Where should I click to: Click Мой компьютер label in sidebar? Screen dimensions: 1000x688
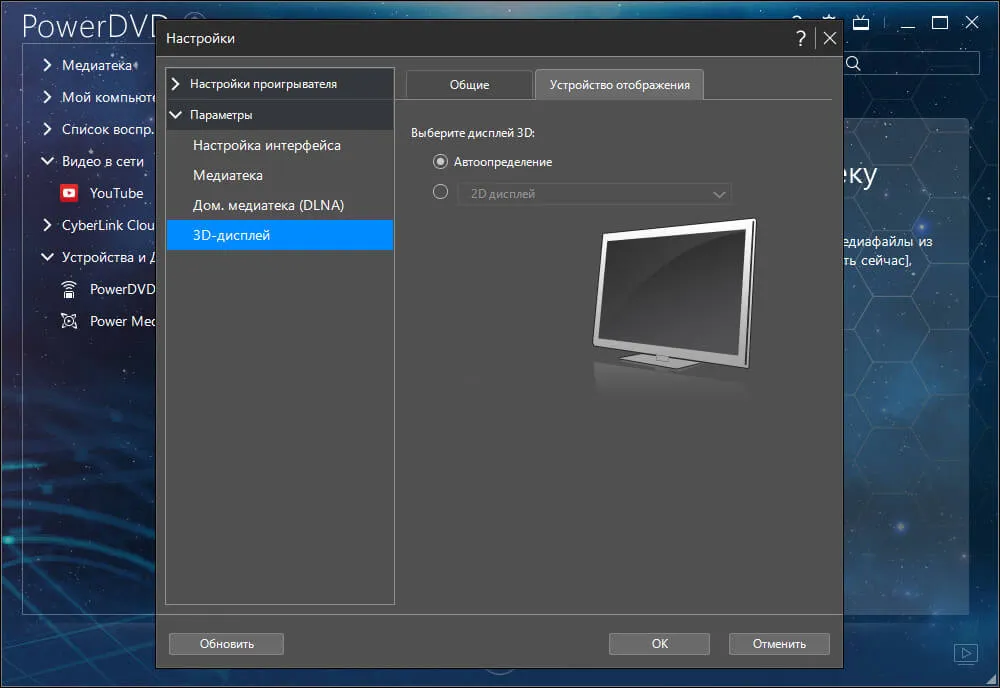108,97
